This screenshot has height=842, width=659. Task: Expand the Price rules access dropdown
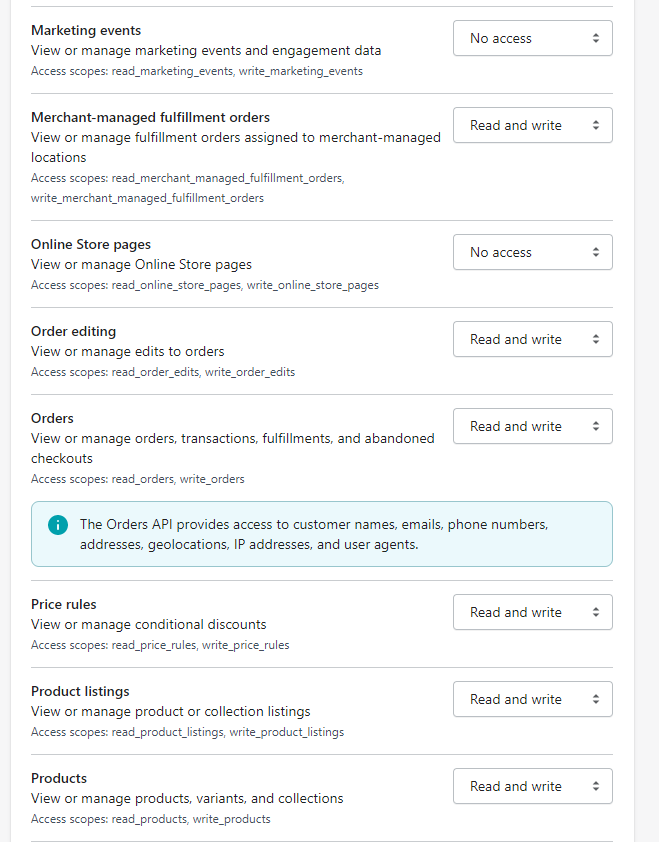(x=532, y=612)
